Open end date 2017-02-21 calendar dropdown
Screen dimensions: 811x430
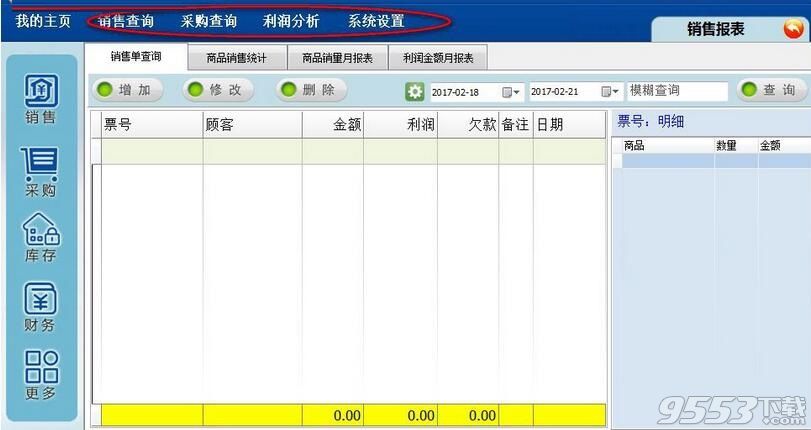tap(609, 92)
